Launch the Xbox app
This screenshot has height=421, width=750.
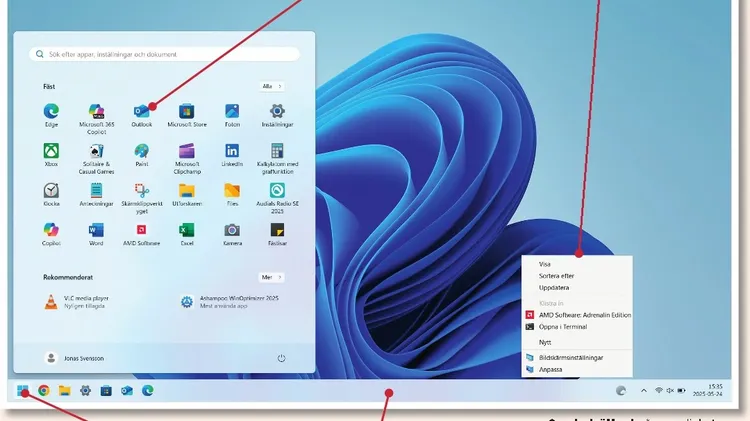(x=51, y=155)
